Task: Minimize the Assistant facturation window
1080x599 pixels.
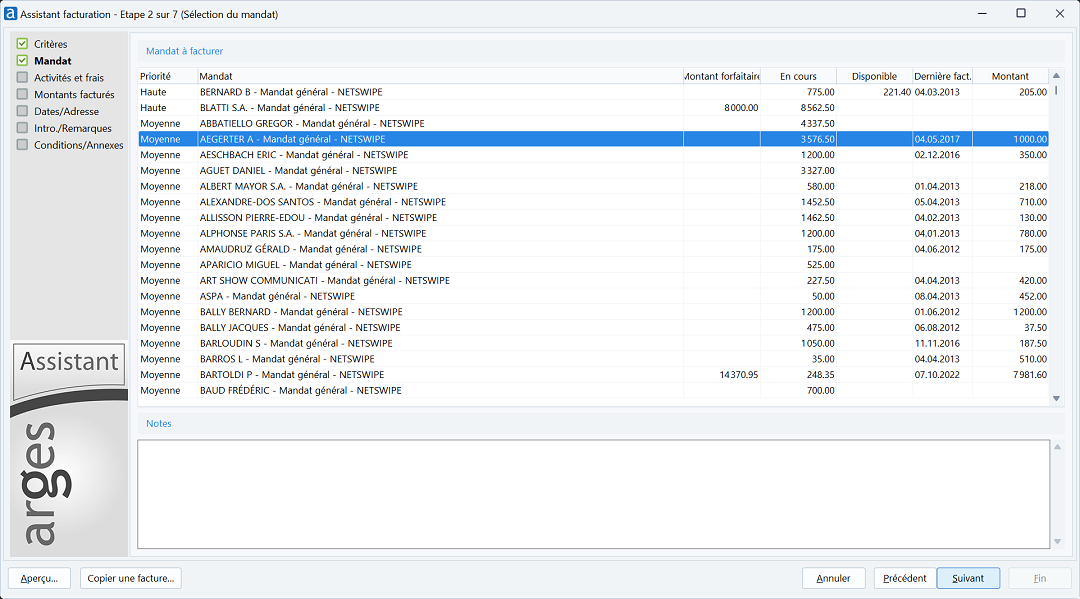Action: pyautogui.click(x=982, y=14)
